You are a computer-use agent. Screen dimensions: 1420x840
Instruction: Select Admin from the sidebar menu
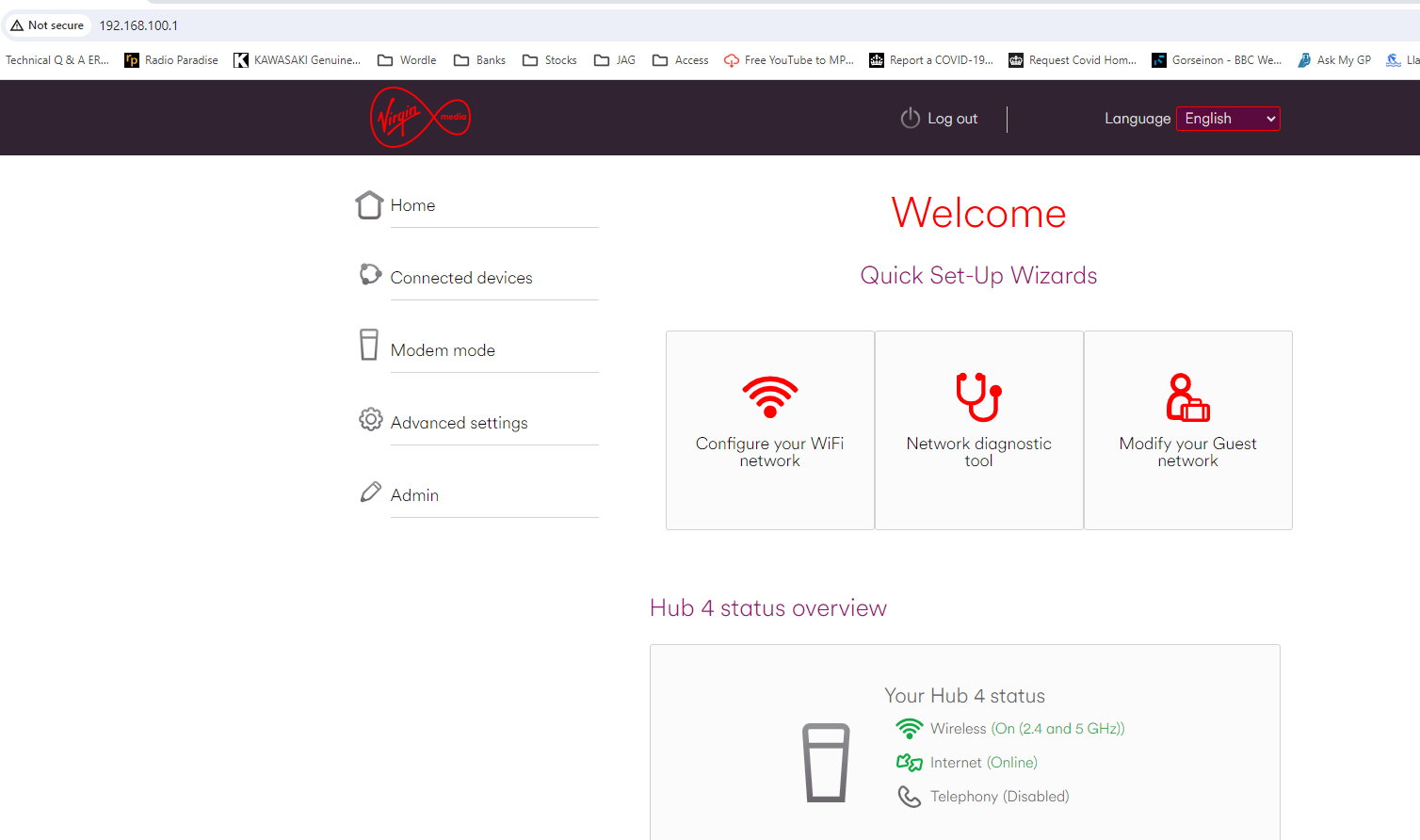(x=414, y=494)
